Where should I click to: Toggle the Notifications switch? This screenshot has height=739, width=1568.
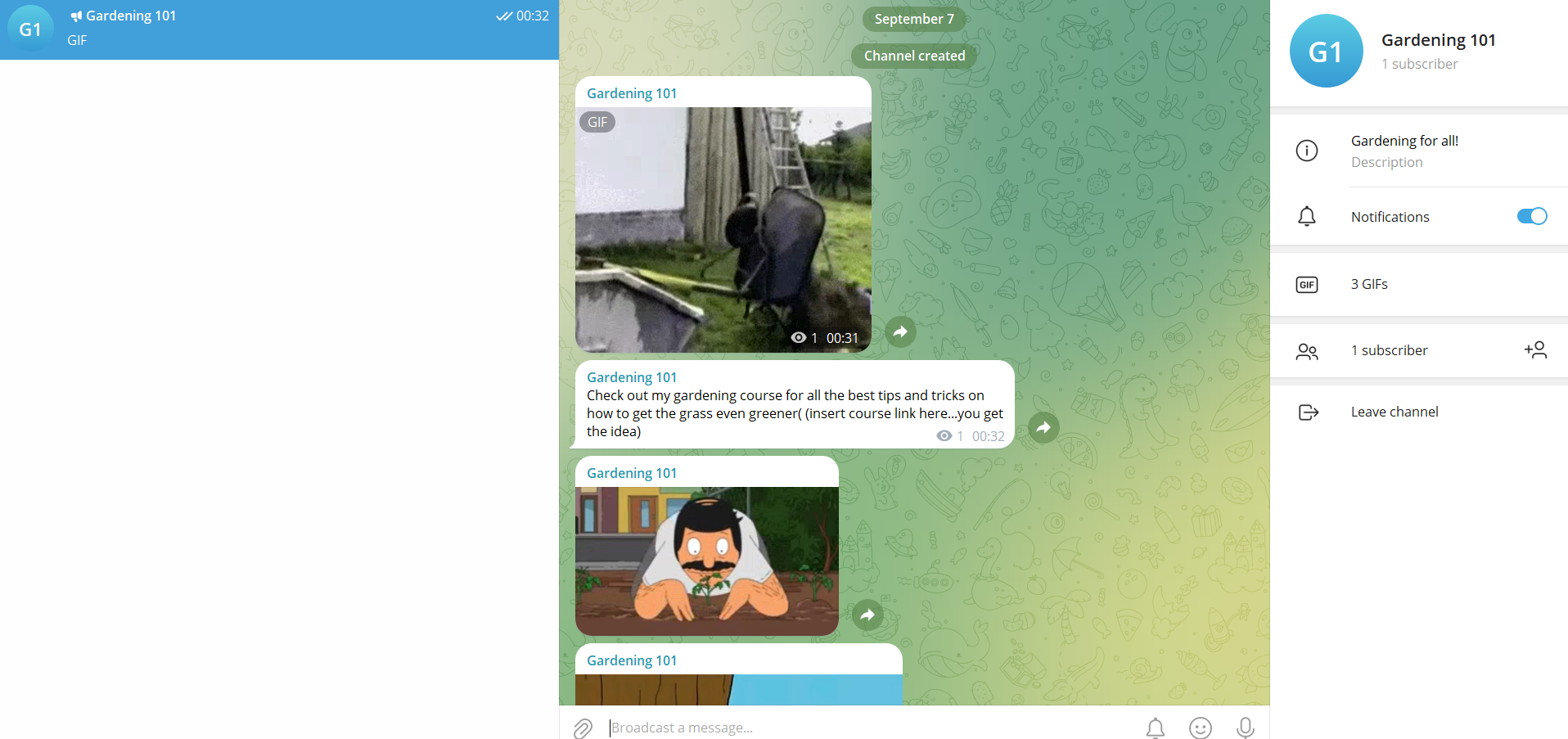tap(1532, 216)
